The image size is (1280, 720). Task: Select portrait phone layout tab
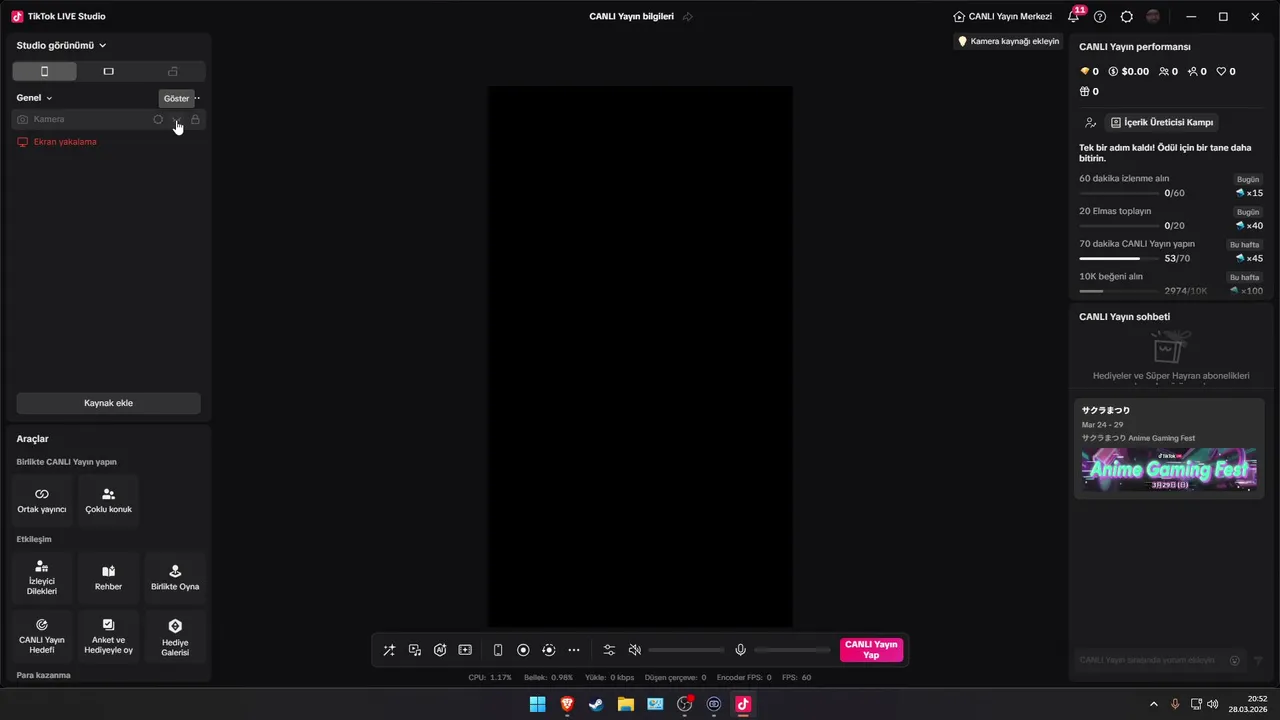(x=44, y=71)
